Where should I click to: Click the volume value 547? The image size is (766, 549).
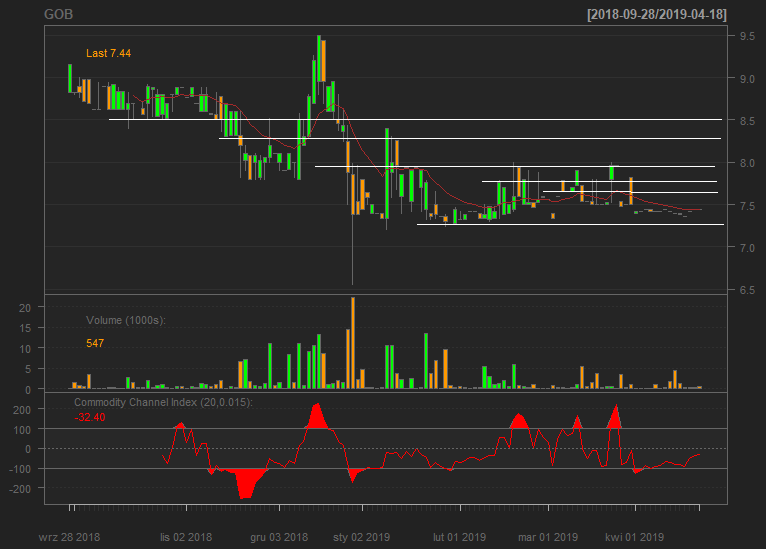tap(95, 343)
